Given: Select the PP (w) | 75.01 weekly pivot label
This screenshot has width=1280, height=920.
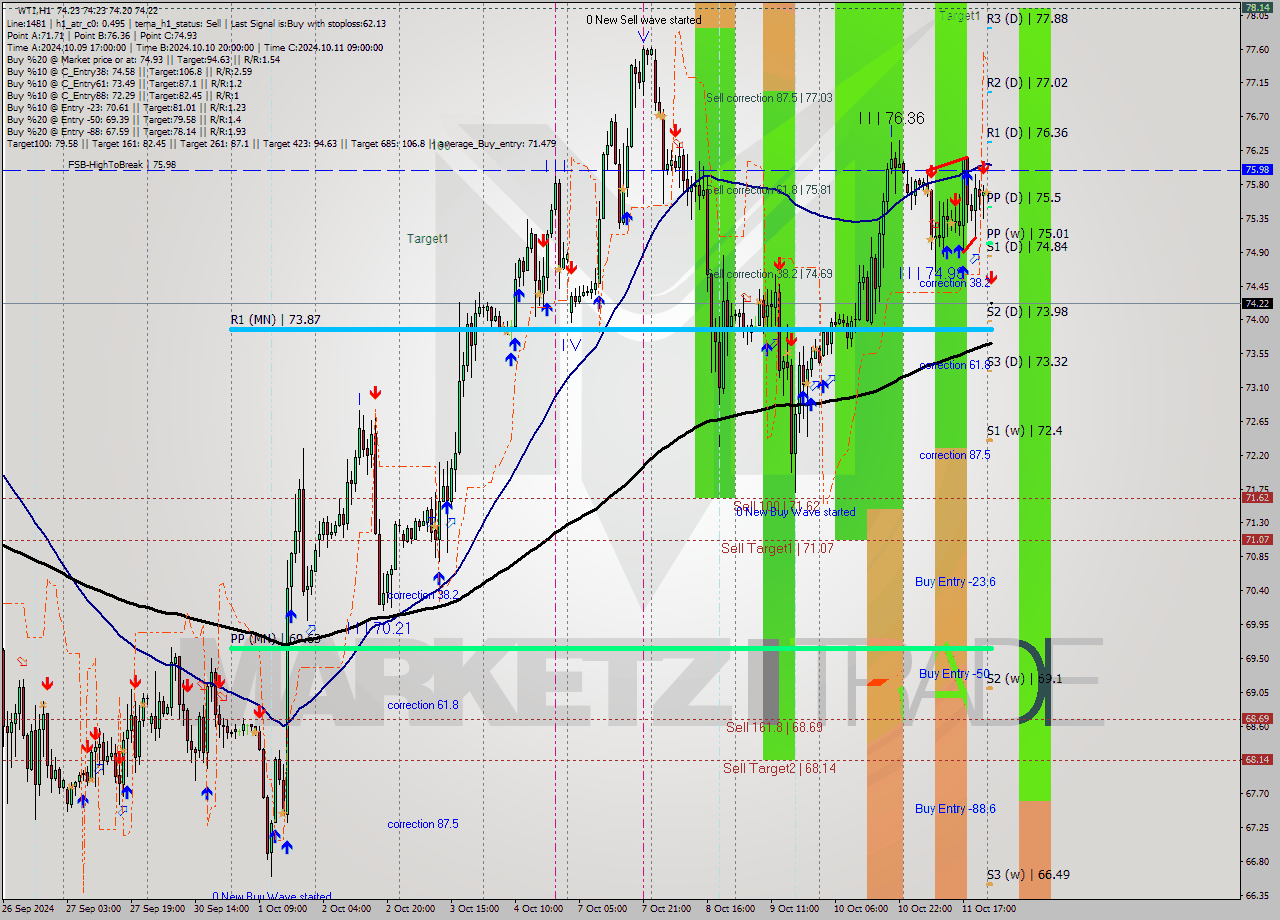Looking at the screenshot, I should click(x=1027, y=233).
